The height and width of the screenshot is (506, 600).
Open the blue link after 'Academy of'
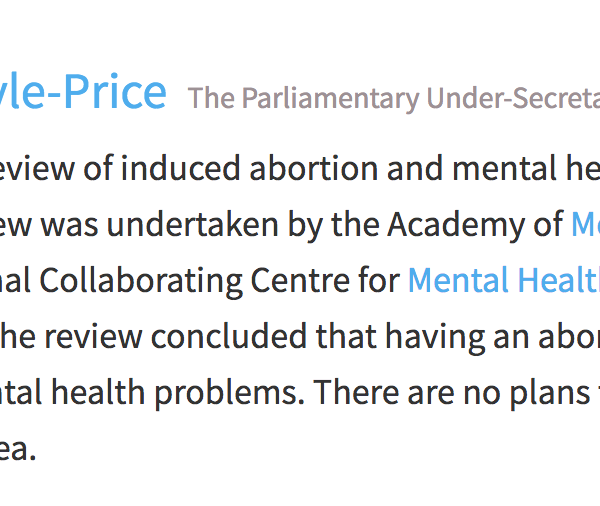pyautogui.click(x=585, y=225)
